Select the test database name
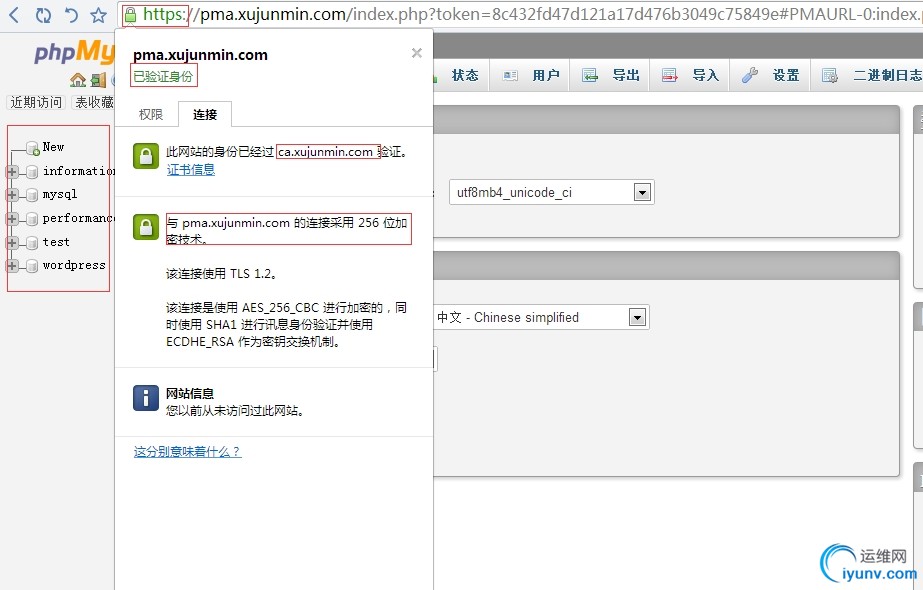Screen dimensions: 923x590 pyautogui.click(x=56, y=242)
